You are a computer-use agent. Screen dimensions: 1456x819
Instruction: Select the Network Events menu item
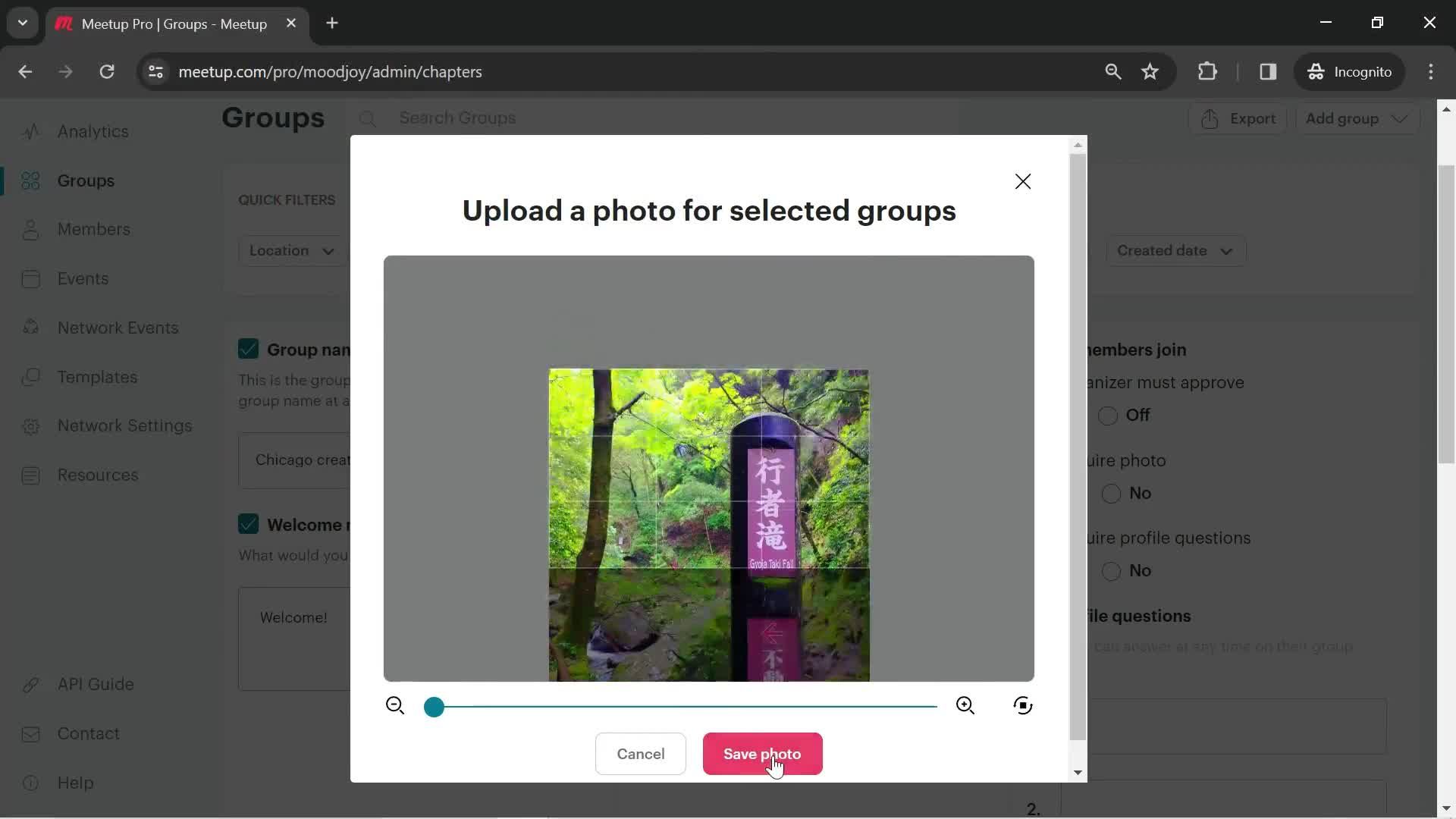pos(117,327)
